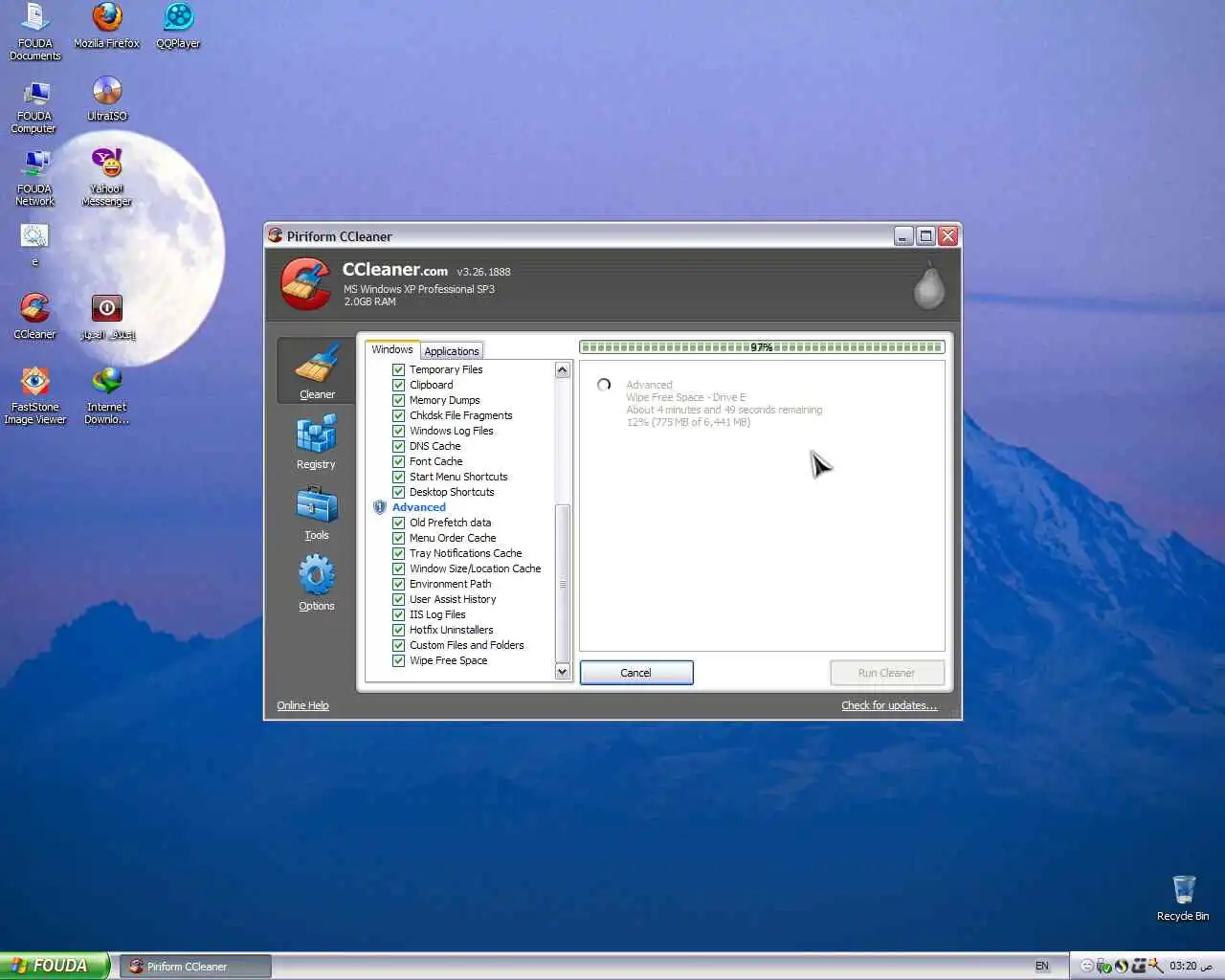Viewport: 1225px width, 980px height.
Task: Open the Registry section icon
Action: (x=316, y=434)
